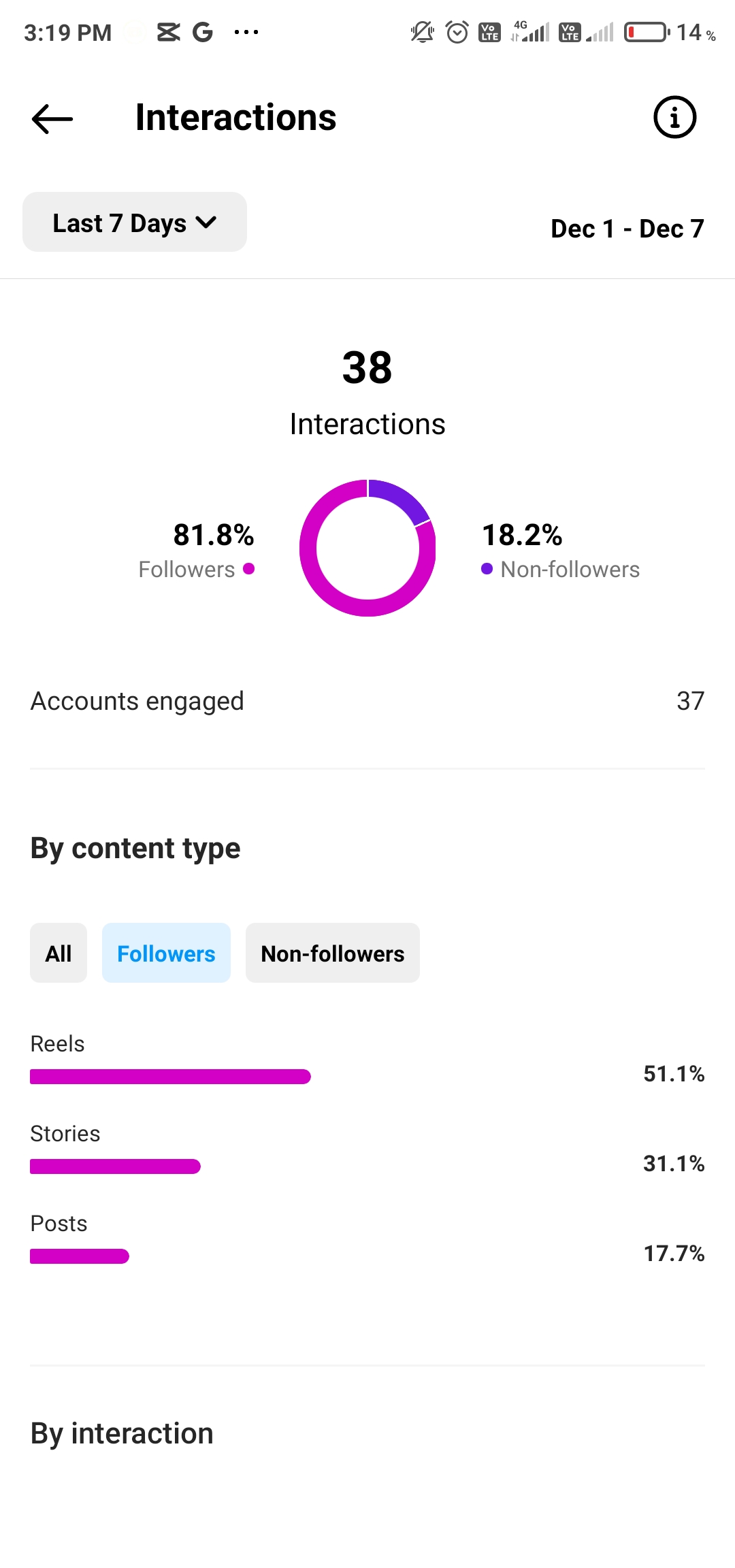Click the chevron beside Last 7 Days

206,223
